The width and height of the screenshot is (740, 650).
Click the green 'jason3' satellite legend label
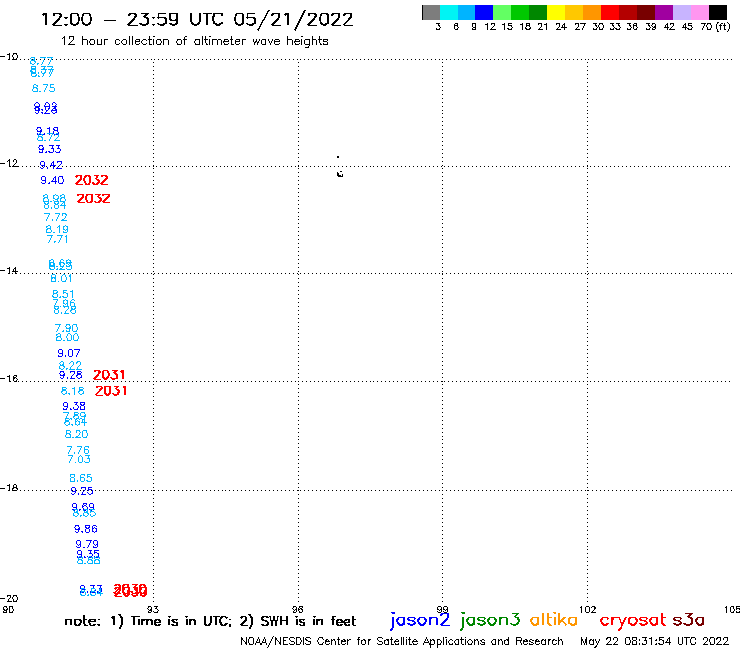point(489,620)
